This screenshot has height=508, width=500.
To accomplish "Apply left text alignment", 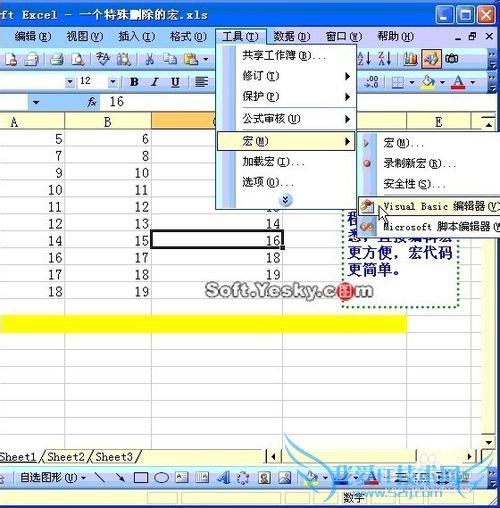I will pos(202,82).
